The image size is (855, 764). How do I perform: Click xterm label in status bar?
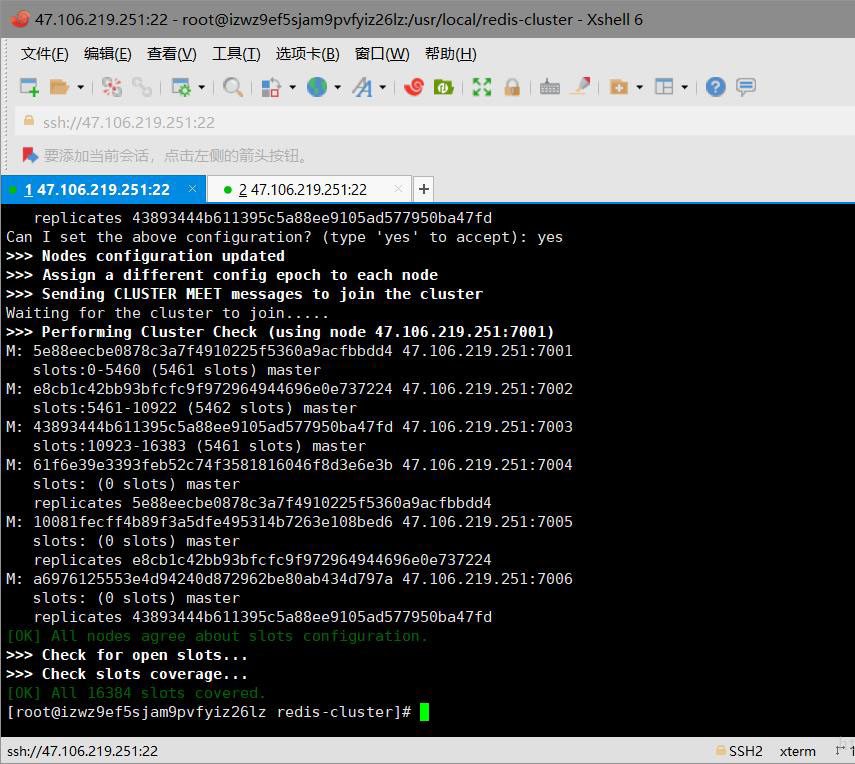[797, 751]
